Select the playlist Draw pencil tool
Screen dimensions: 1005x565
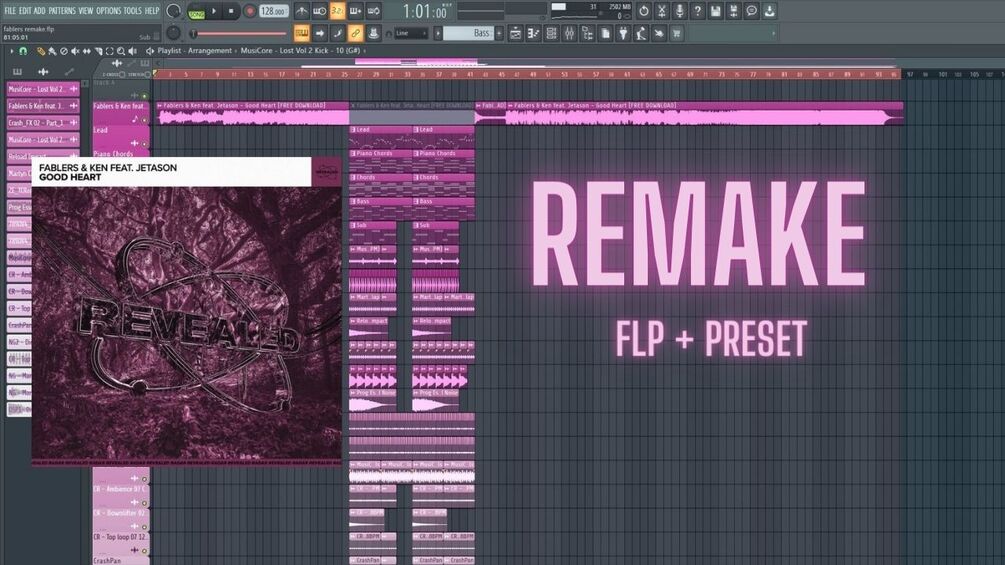[x=41, y=51]
